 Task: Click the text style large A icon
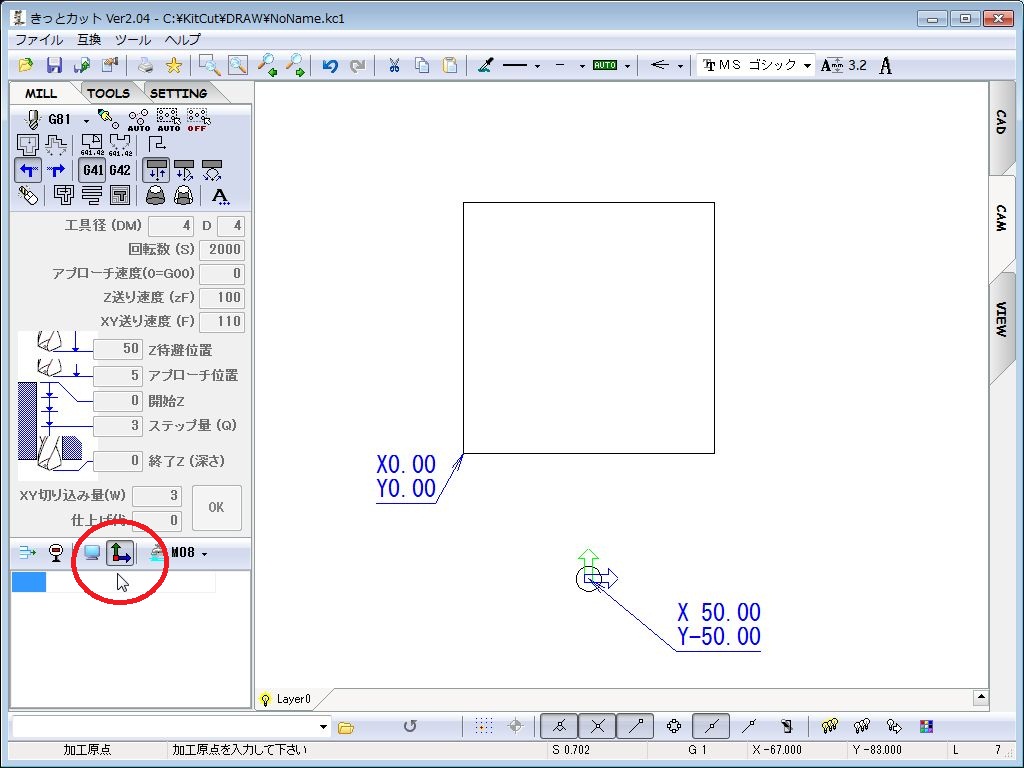point(886,65)
